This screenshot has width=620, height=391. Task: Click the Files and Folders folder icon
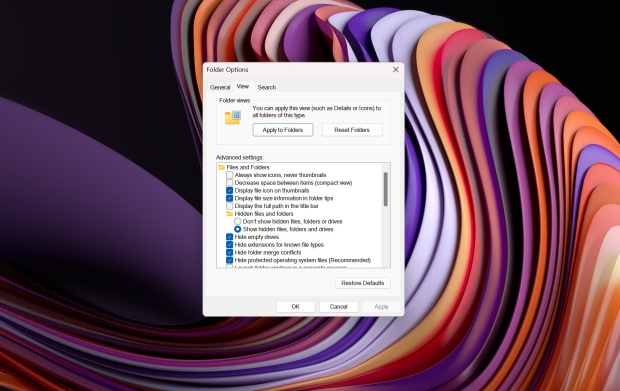(221, 167)
